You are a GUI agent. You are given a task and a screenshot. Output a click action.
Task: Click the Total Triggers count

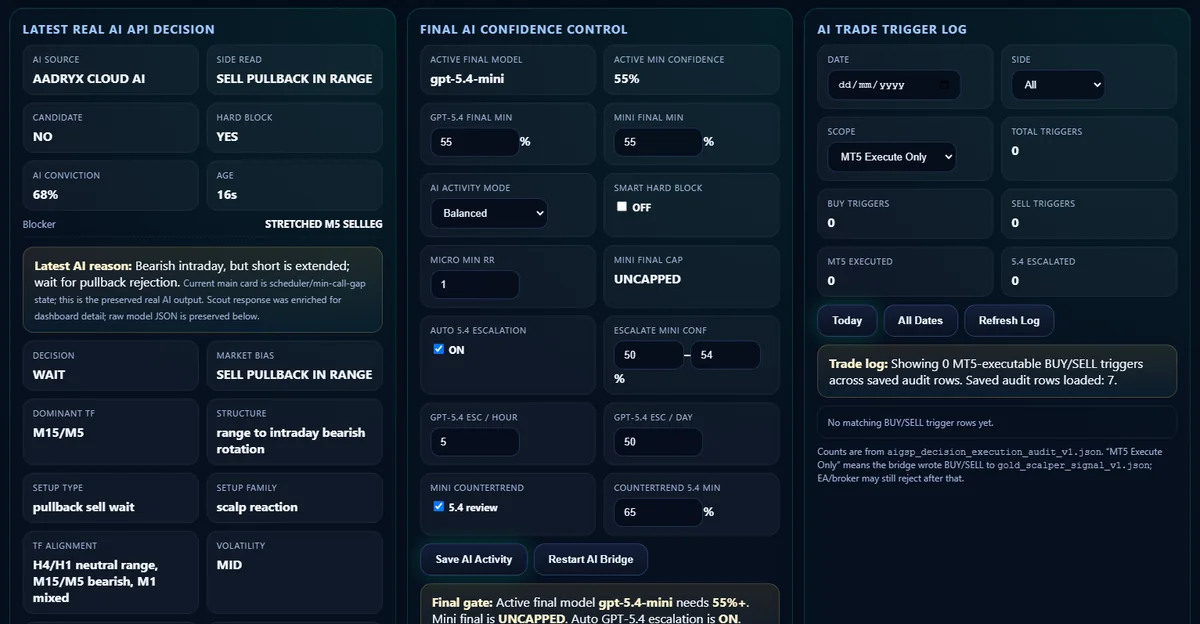[x=1015, y=151]
